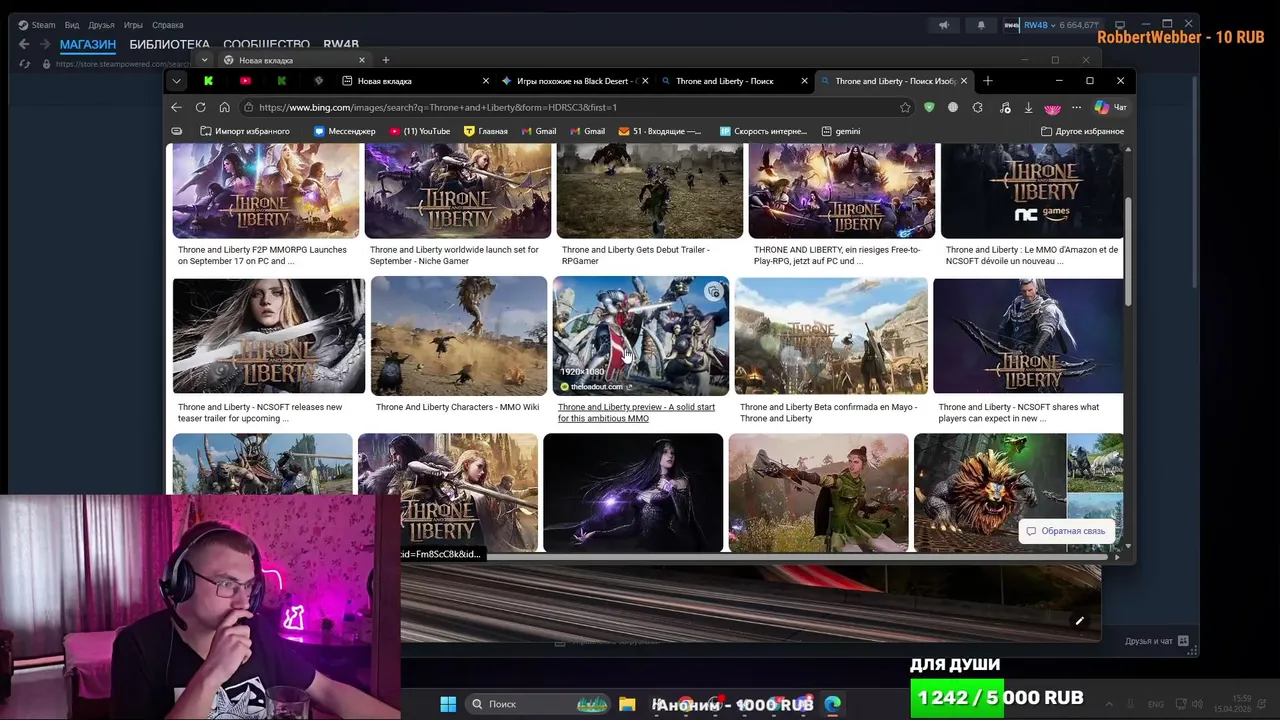Go back in Steam window

(x=25, y=44)
